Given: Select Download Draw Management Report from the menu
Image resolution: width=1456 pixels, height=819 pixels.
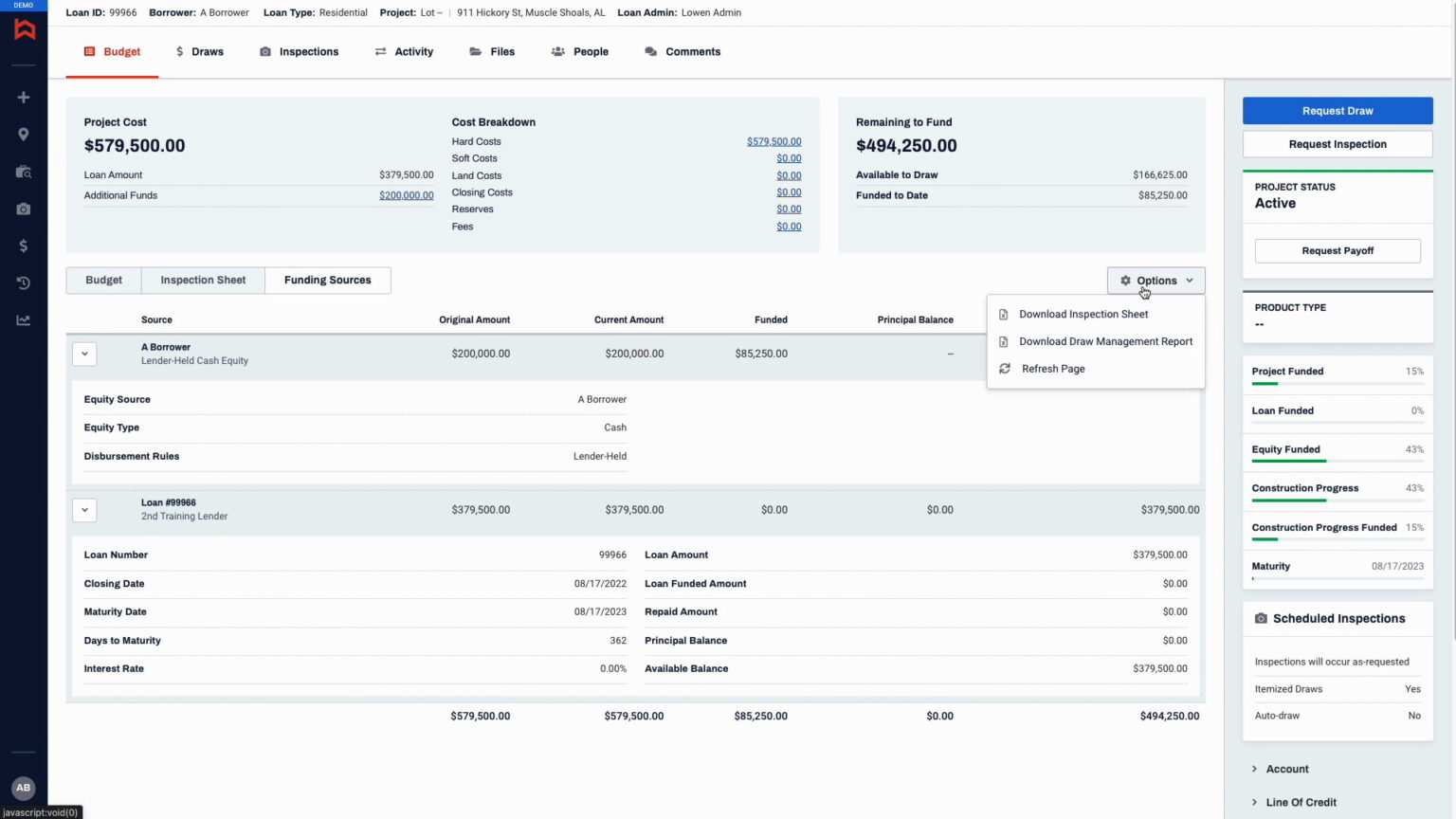Looking at the screenshot, I should (x=1105, y=341).
